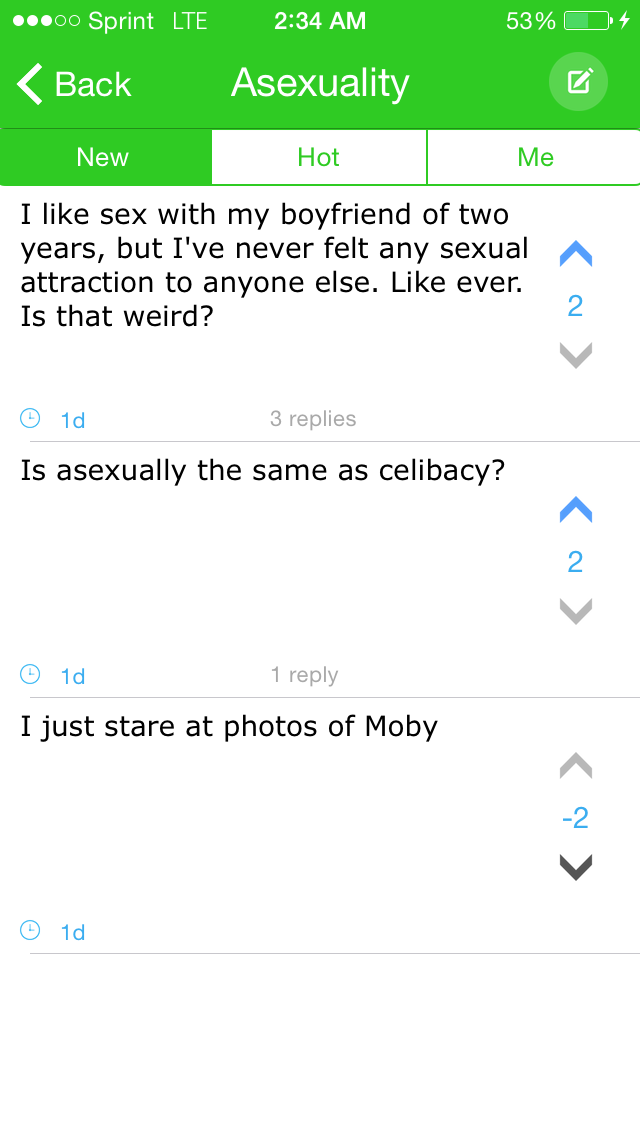Tap the charging bolt icon near battery

coord(625,20)
